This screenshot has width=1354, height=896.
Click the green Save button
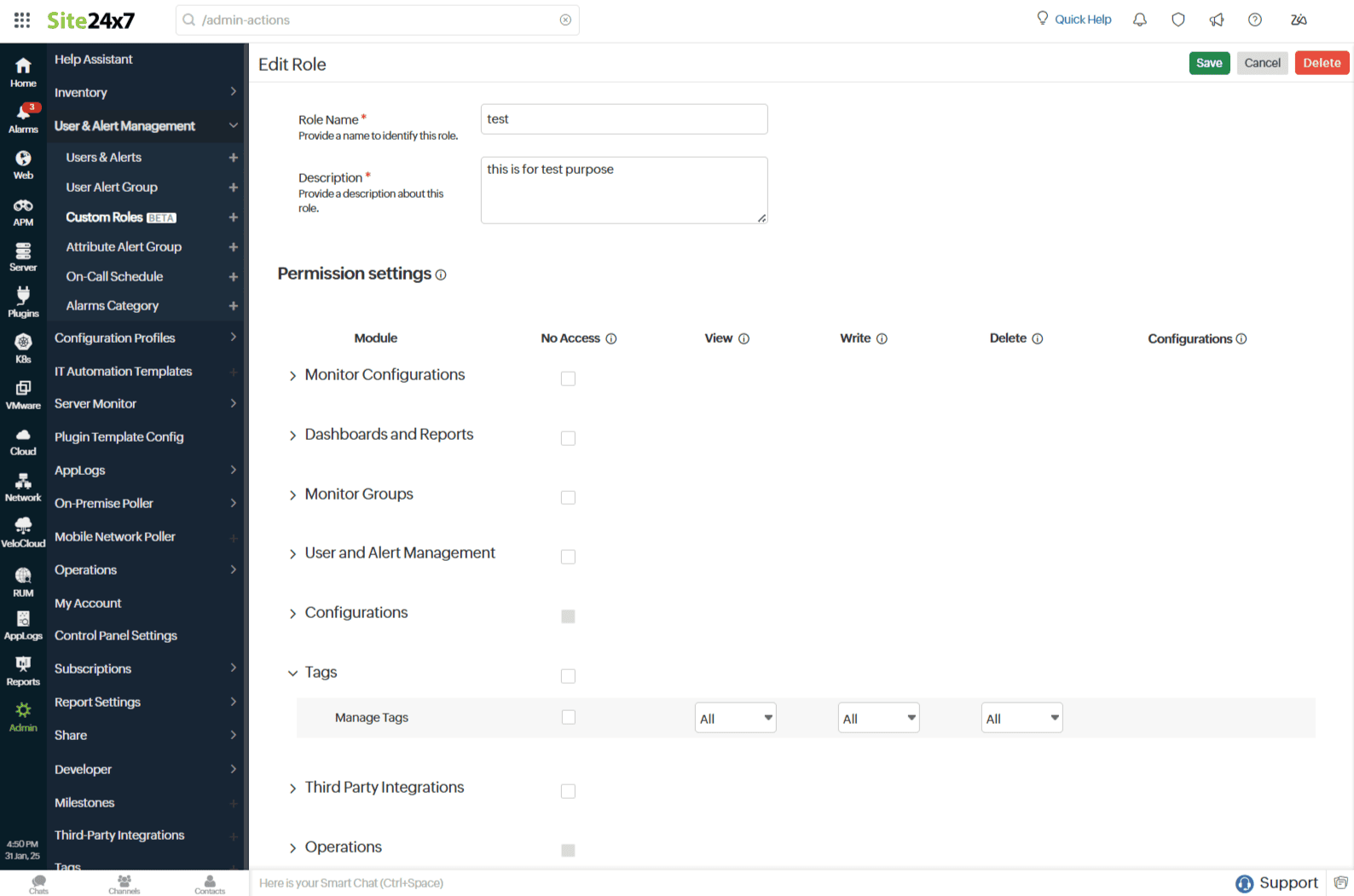(x=1208, y=63)
